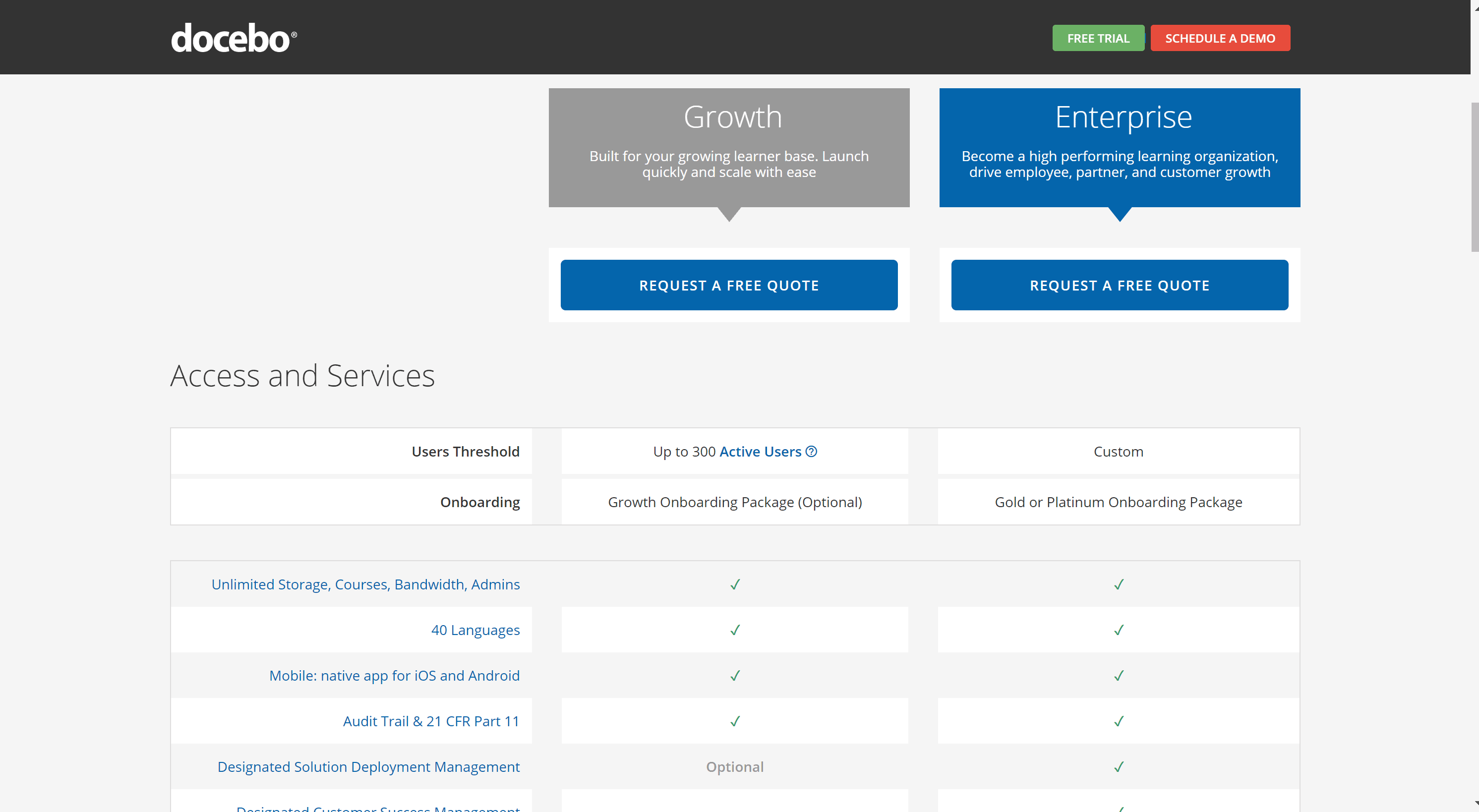Request a free quote for Growth plan
The height and width of the screenshot is (812, 1479).
729,285
